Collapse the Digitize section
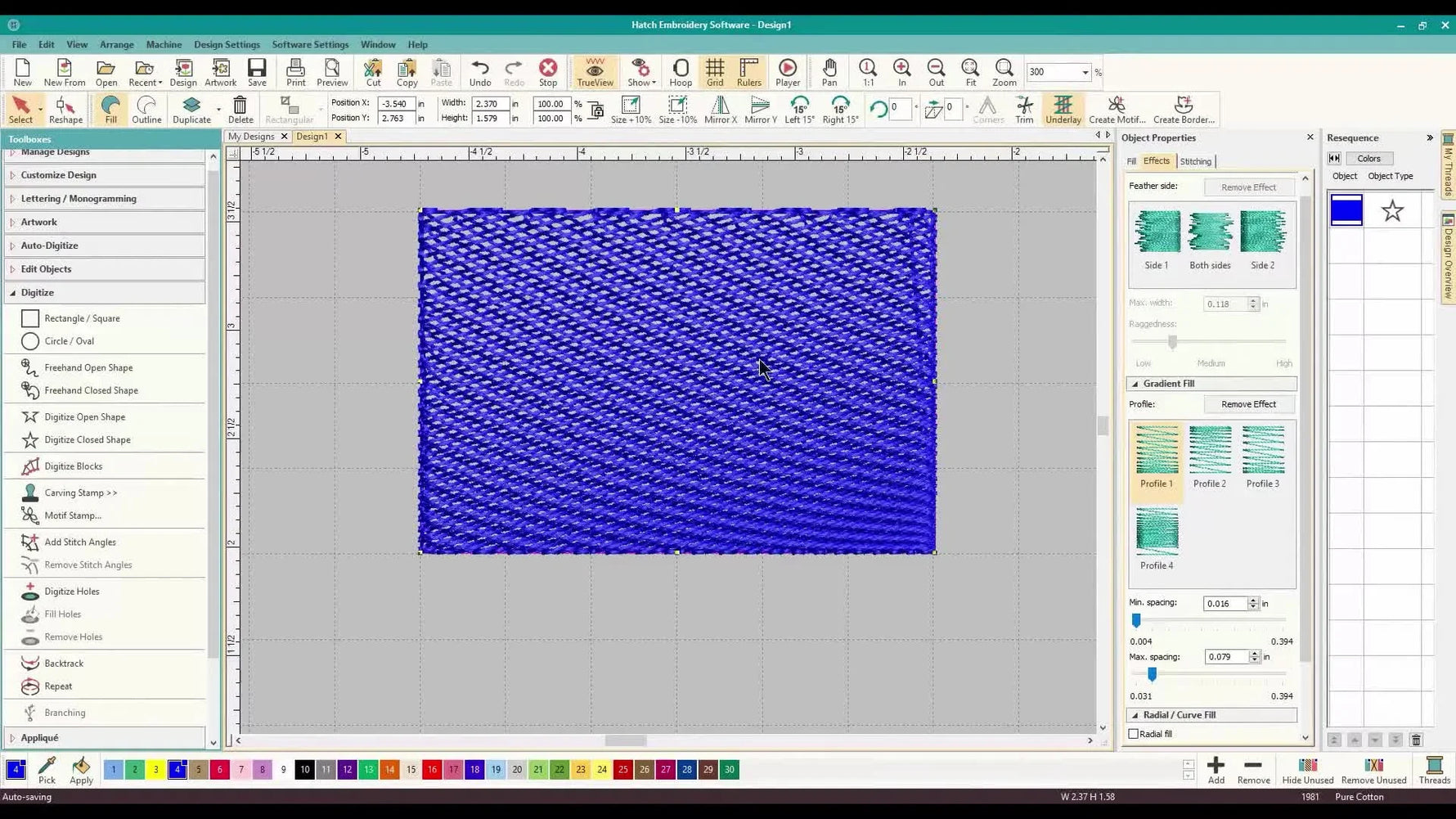Image resolution: width=1456 pixels, height=819 pixels. (x=37, y=292)
